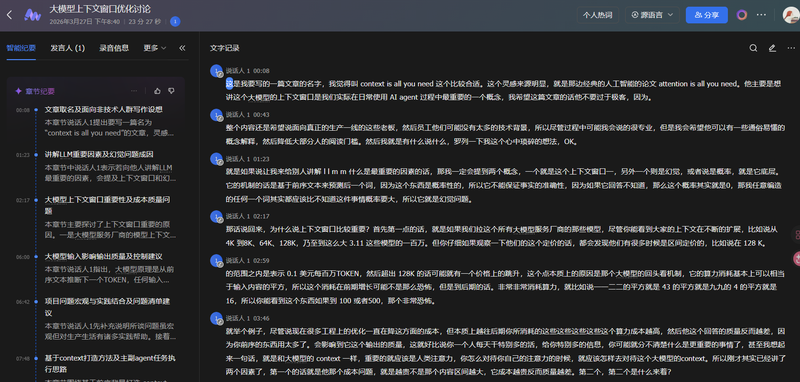Edit the transcript with pencil icon
Screen dimensions: 800x382
tap(772, 48)
